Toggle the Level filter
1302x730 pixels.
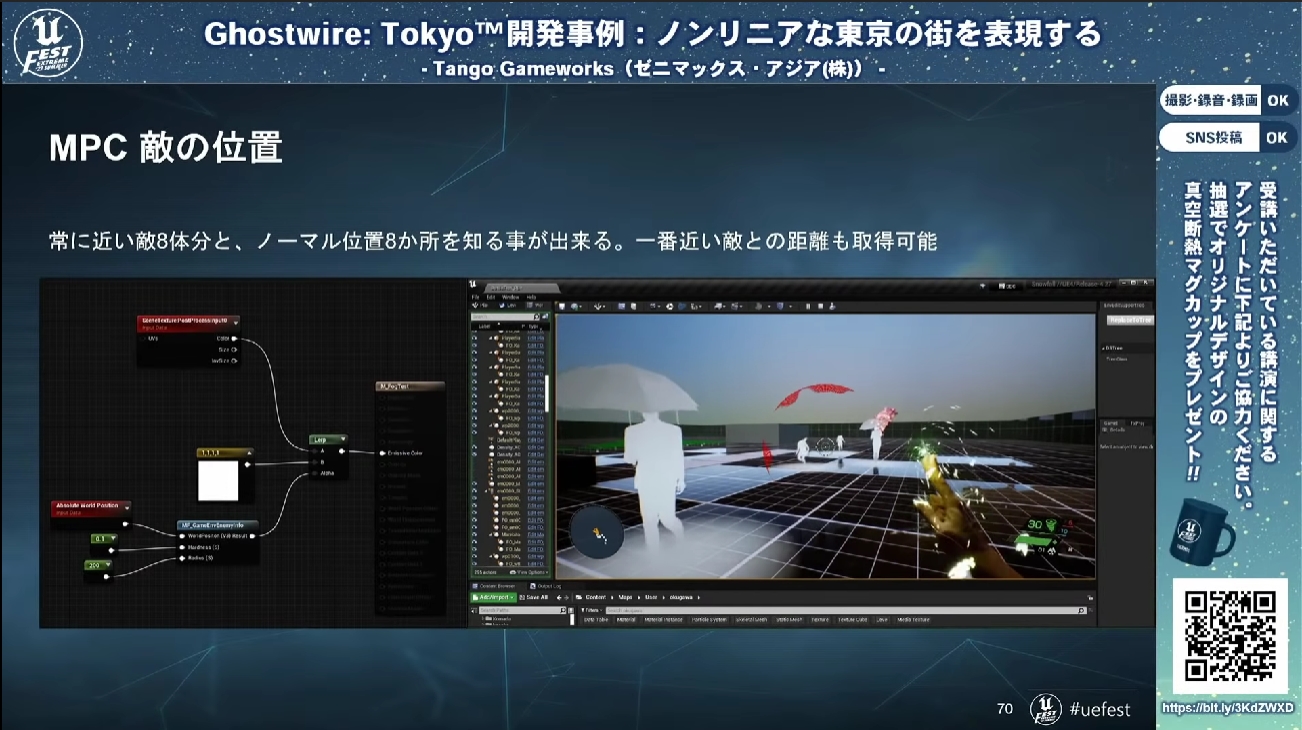[x=882, y=620]
